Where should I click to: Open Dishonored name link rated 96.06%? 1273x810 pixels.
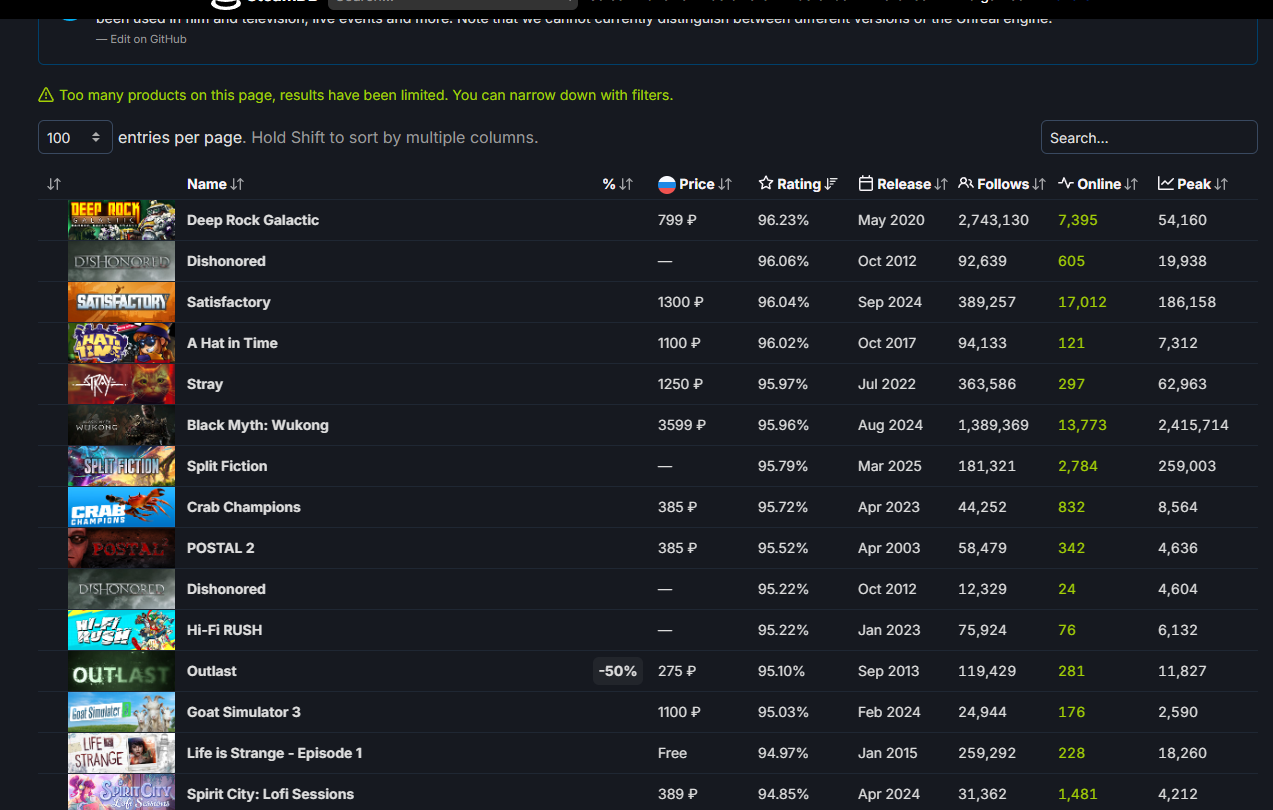pos(226,261)
